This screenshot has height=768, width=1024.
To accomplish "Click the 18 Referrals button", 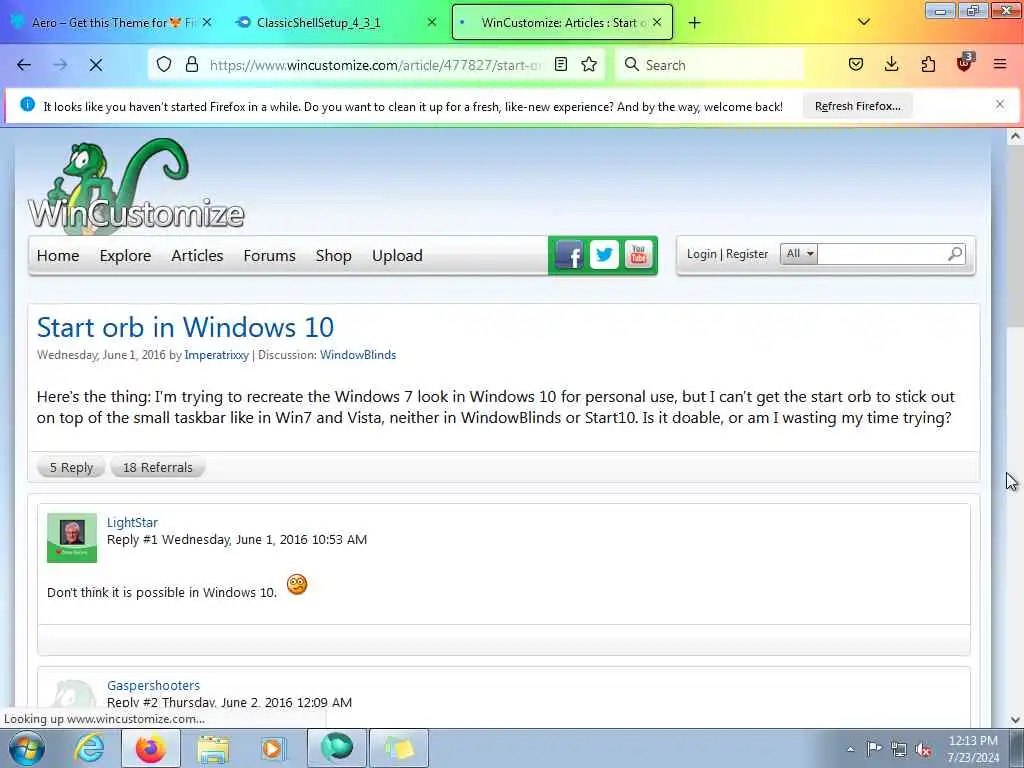I will 157,468.
